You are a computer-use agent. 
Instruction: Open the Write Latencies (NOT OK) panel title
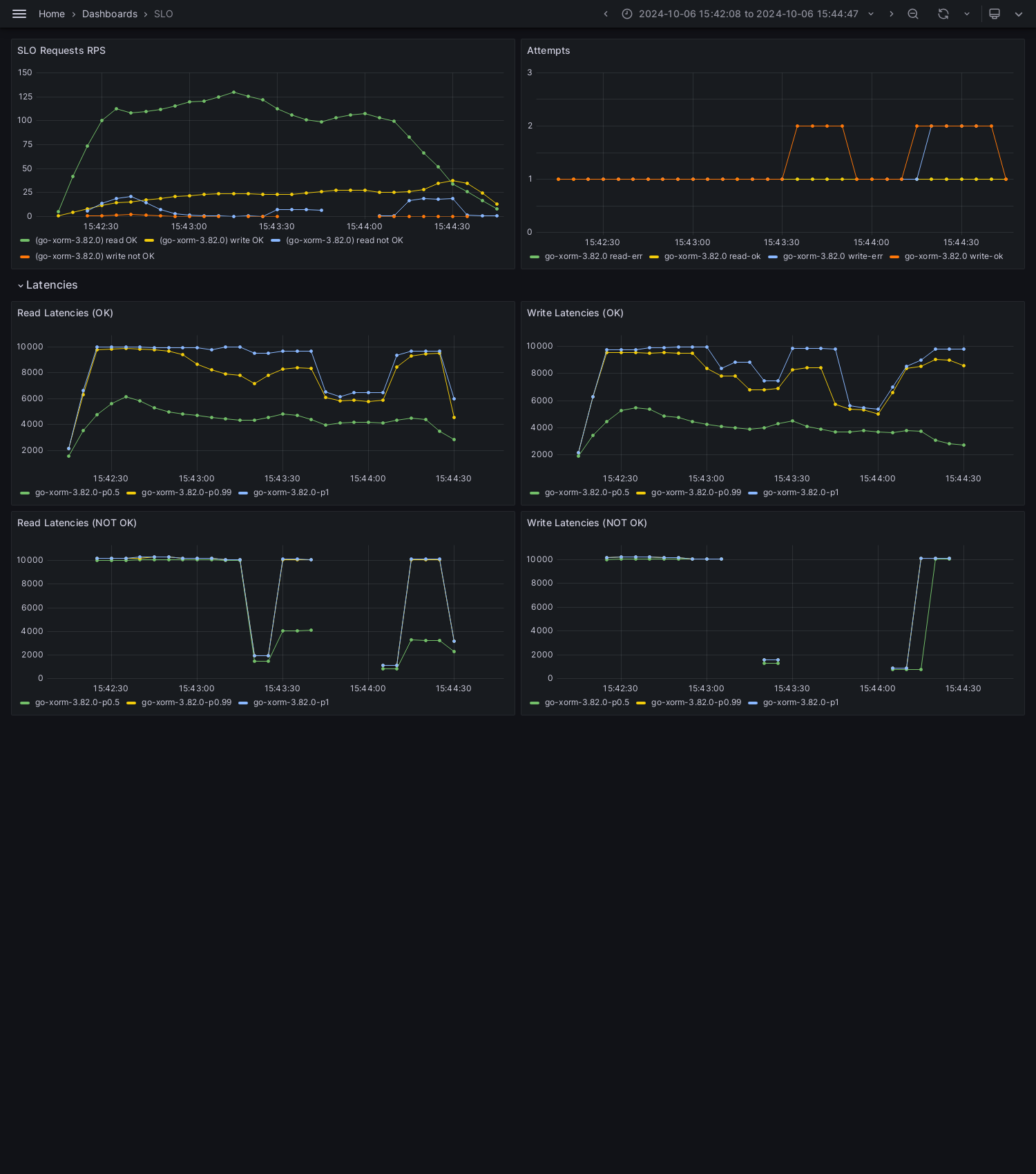[587, 523]
